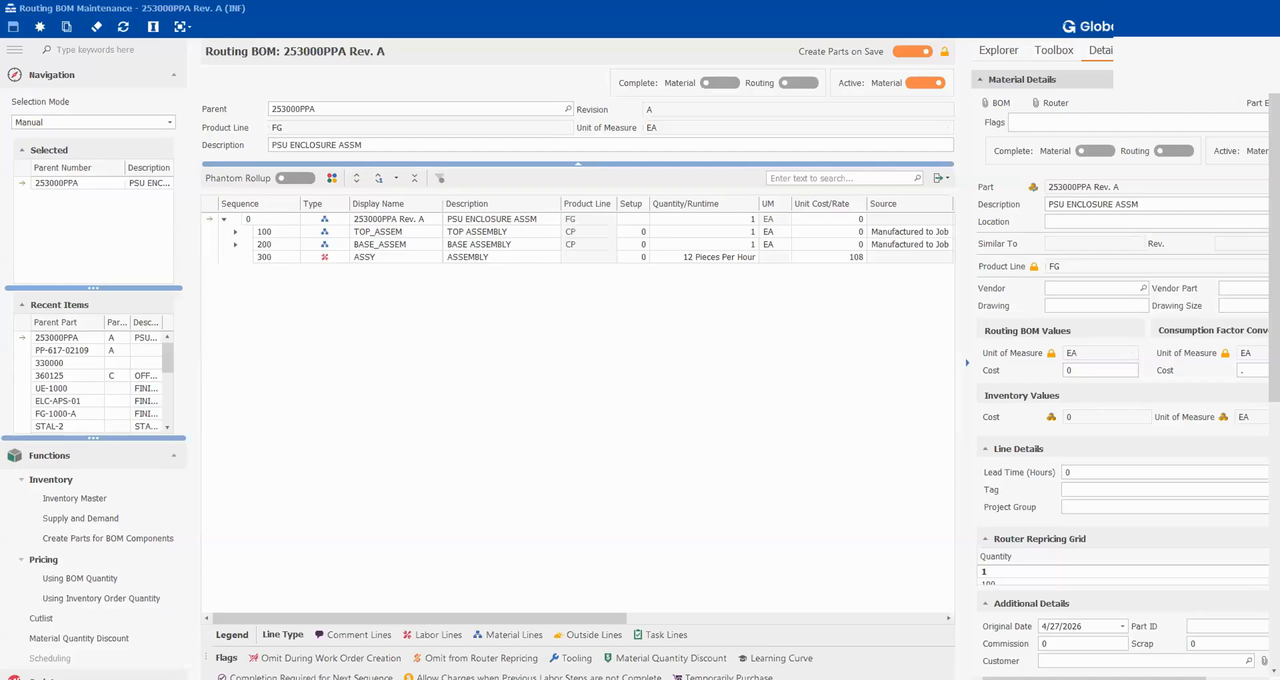This screenshot has width=1280, height=680.
Task: Expand the TOP_ASSEM row arrow
Action: (x=236, y=232)
